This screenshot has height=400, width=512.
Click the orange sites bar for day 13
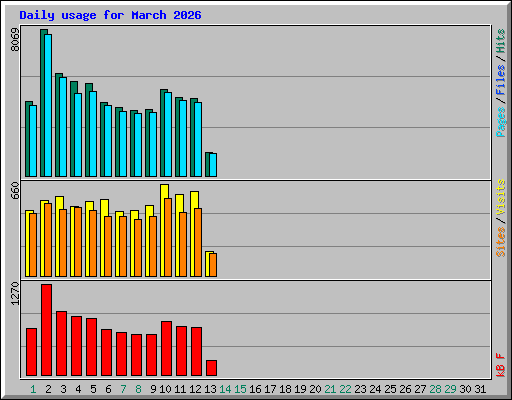click(213, 265)
